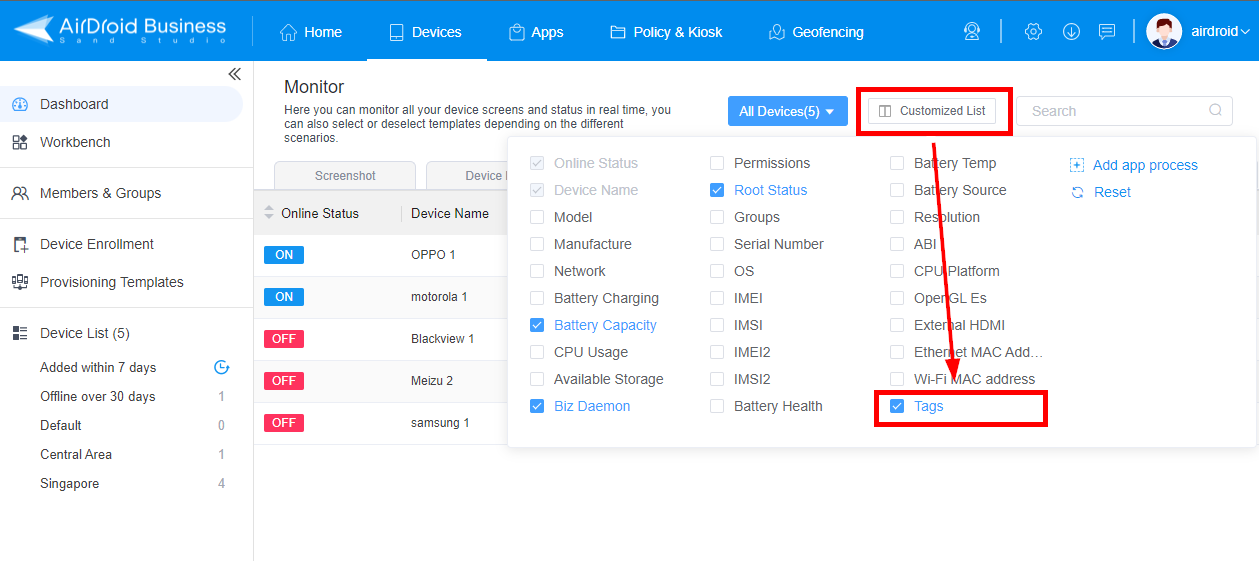Click the Device Enrollment icon
The image size is (1259, 561).
tap(20, 244)
